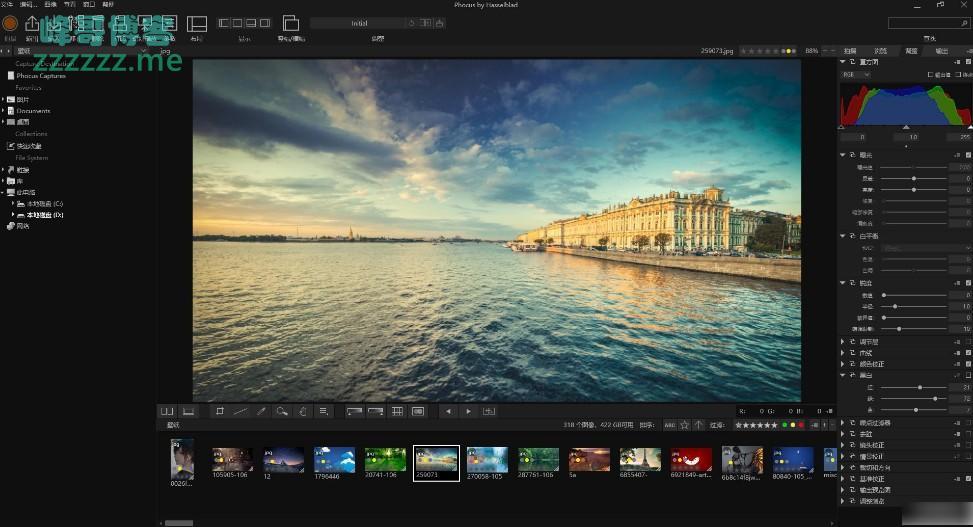The height and width of the screenshot is (527, 973).
Task: Select the 6921849 red thumbnail image
Action: pos(691,460)
